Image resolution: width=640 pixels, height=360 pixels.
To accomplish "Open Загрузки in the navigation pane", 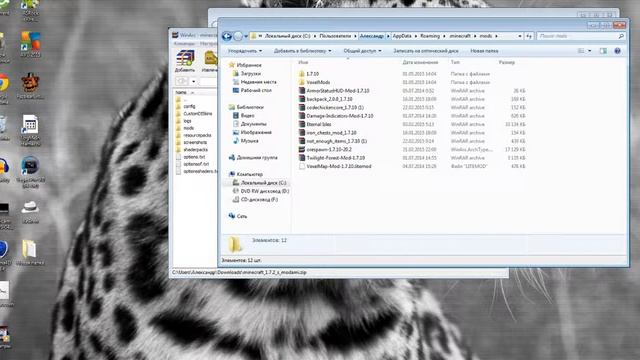I will (x=250, y=74).
